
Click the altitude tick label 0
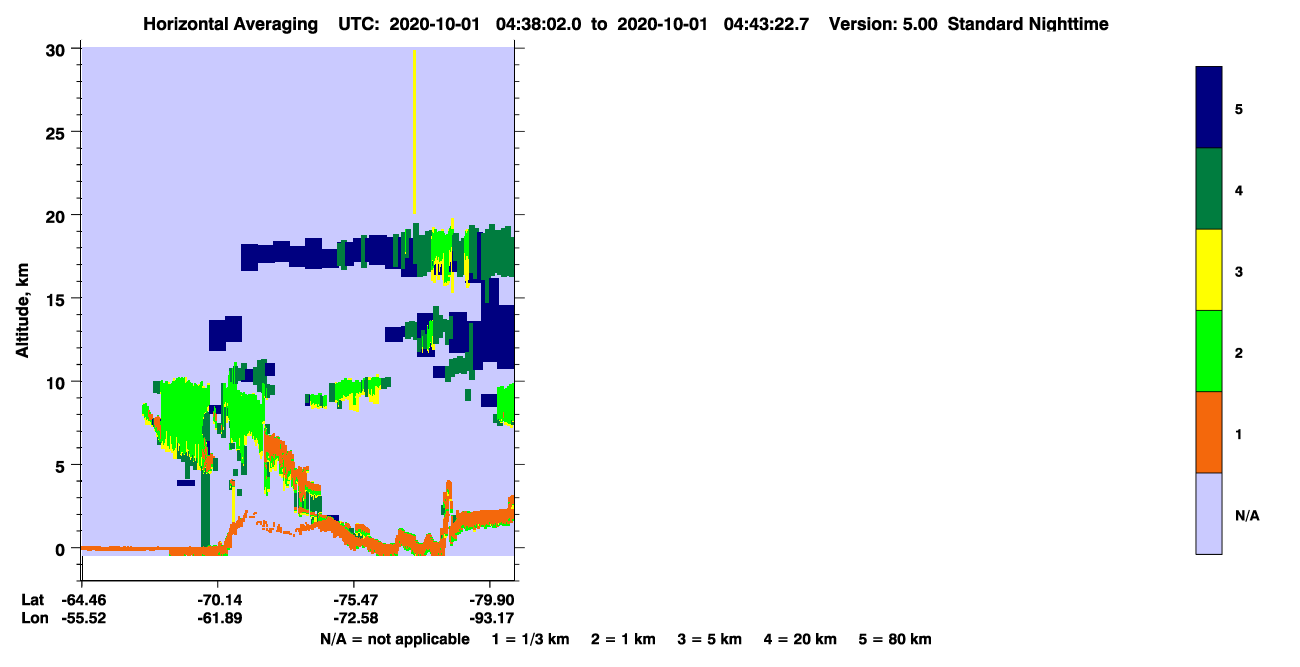click(62, 548)
